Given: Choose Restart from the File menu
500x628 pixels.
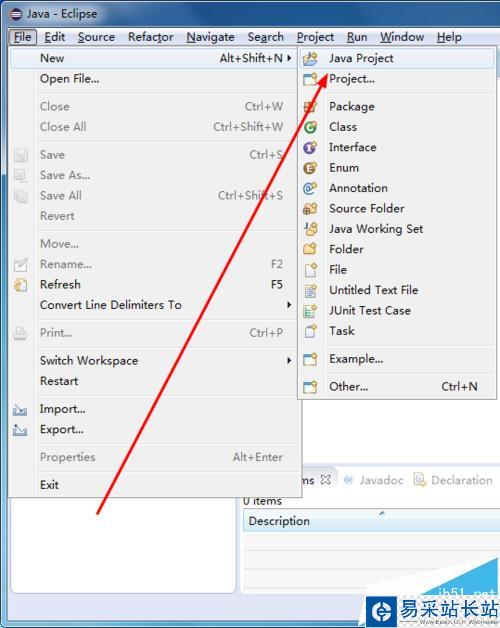Looking at the screenshot, I should (x=154, y=381).
